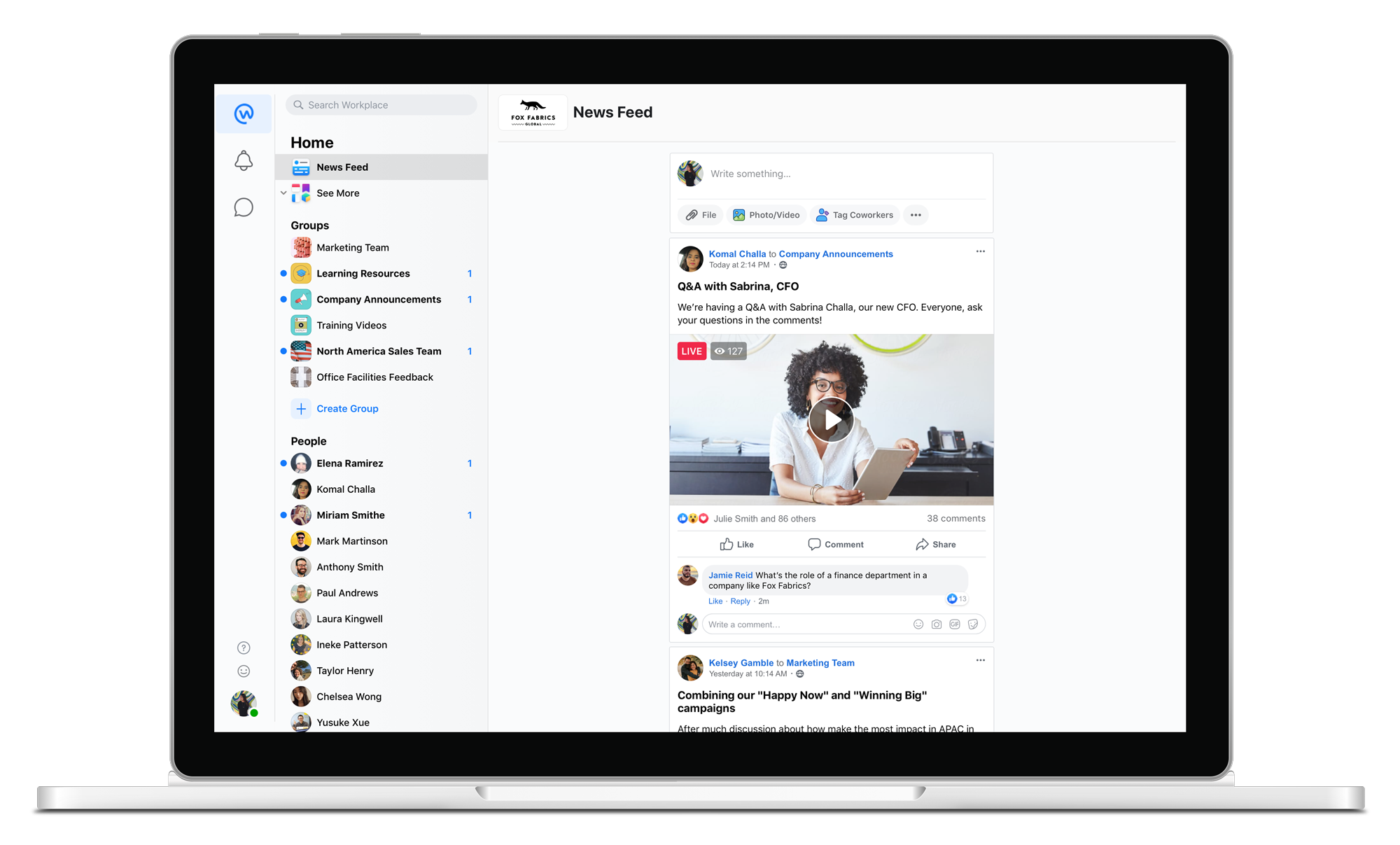Click the Search Workplace field
The image size is (1400, 845).
381,105
